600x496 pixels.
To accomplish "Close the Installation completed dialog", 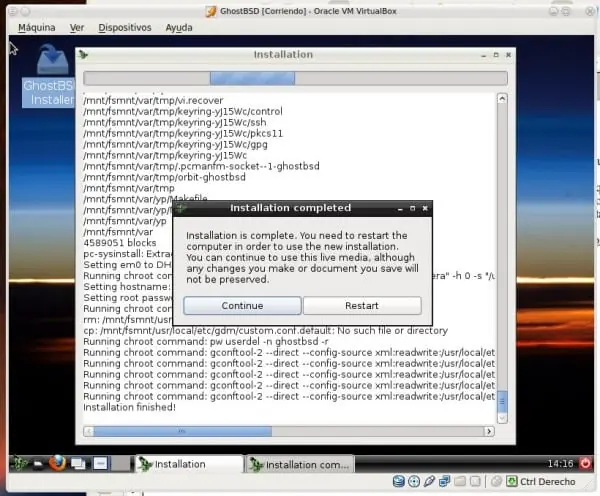I will (x=425, y=208).
